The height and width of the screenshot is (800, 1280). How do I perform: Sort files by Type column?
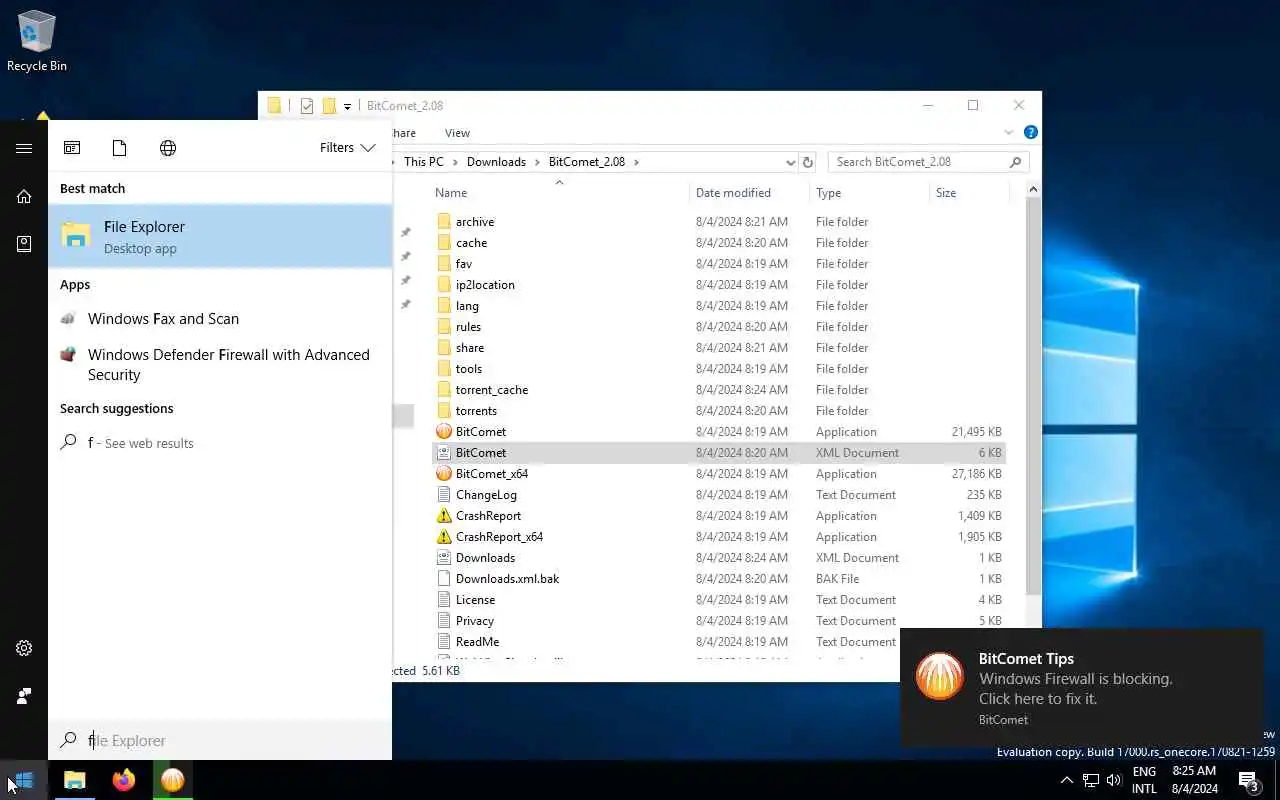click(869, 193)
